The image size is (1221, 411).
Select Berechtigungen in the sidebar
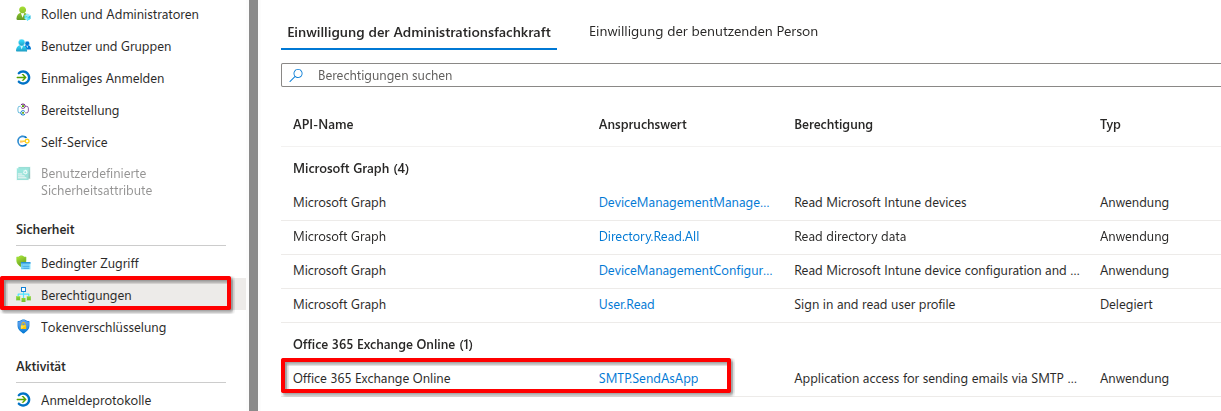point(86,295)
